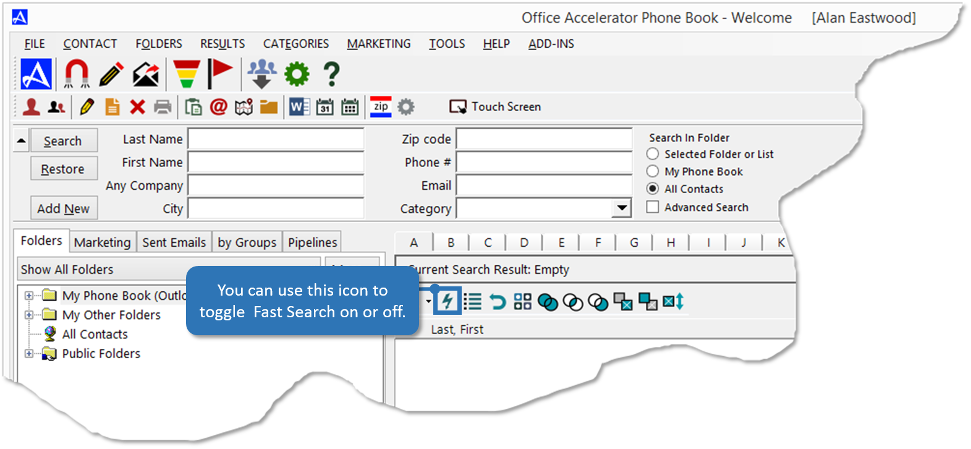Select All Contacts in the folder tree
The width and height of the screenshot is (971, 449).
[x=95, y=334]
